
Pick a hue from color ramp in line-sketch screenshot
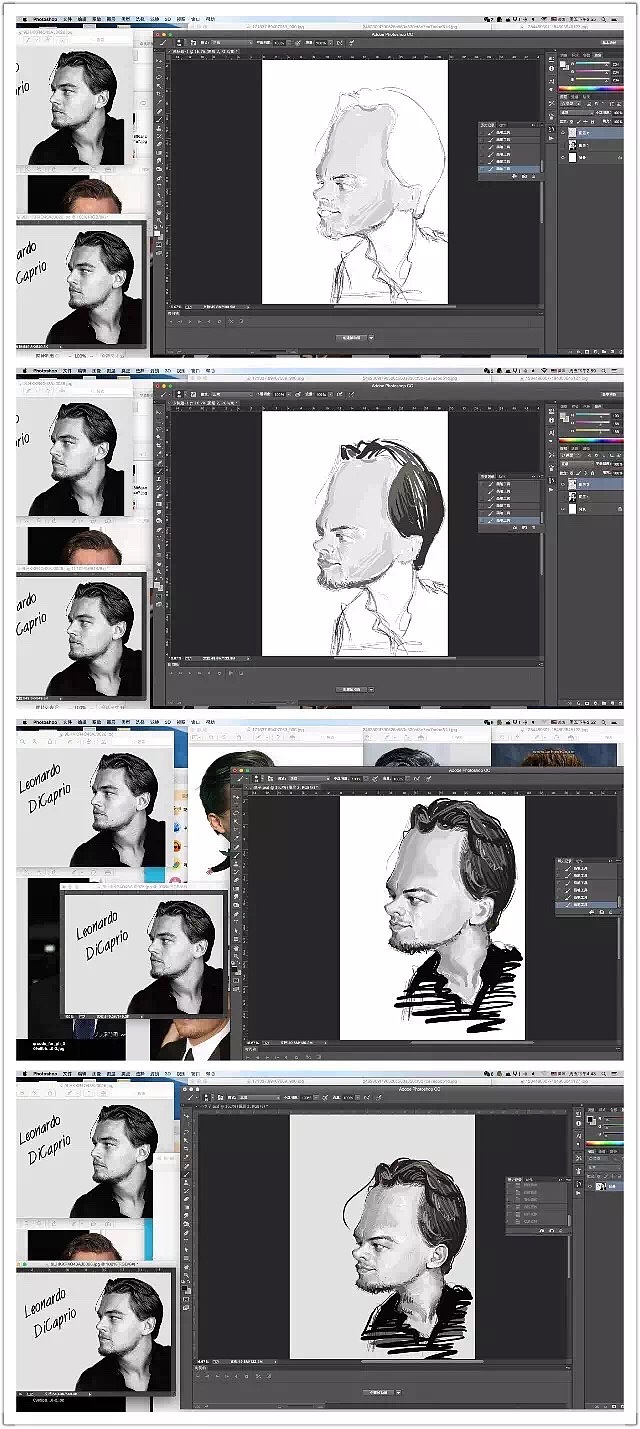click(x=590, y=88)
